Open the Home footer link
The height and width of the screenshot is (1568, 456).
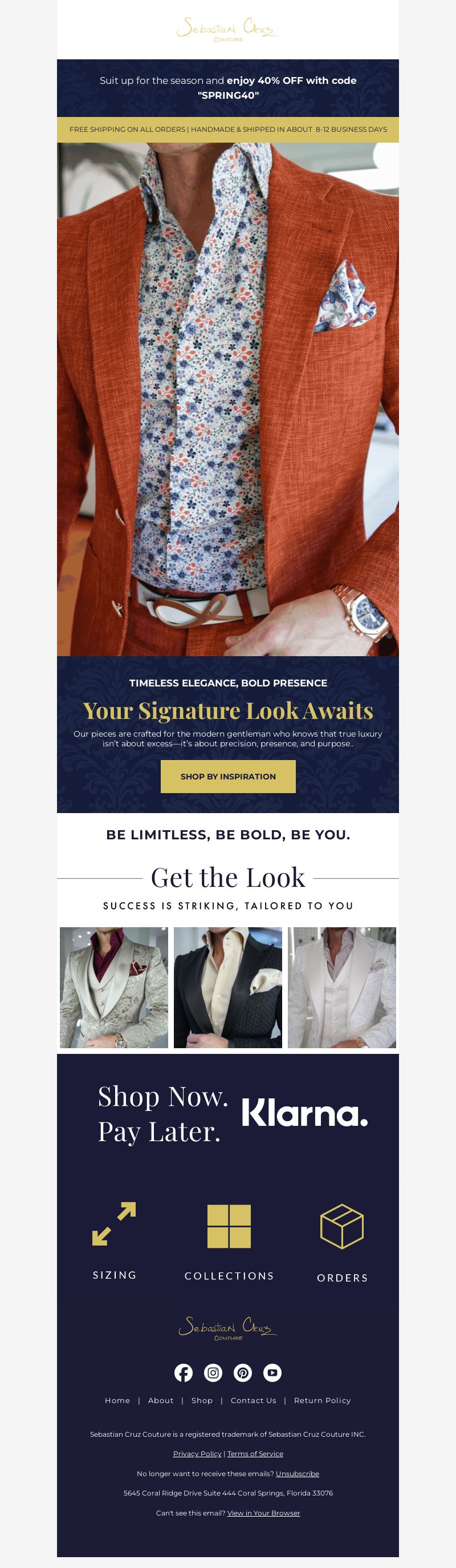click(117, 1400)
